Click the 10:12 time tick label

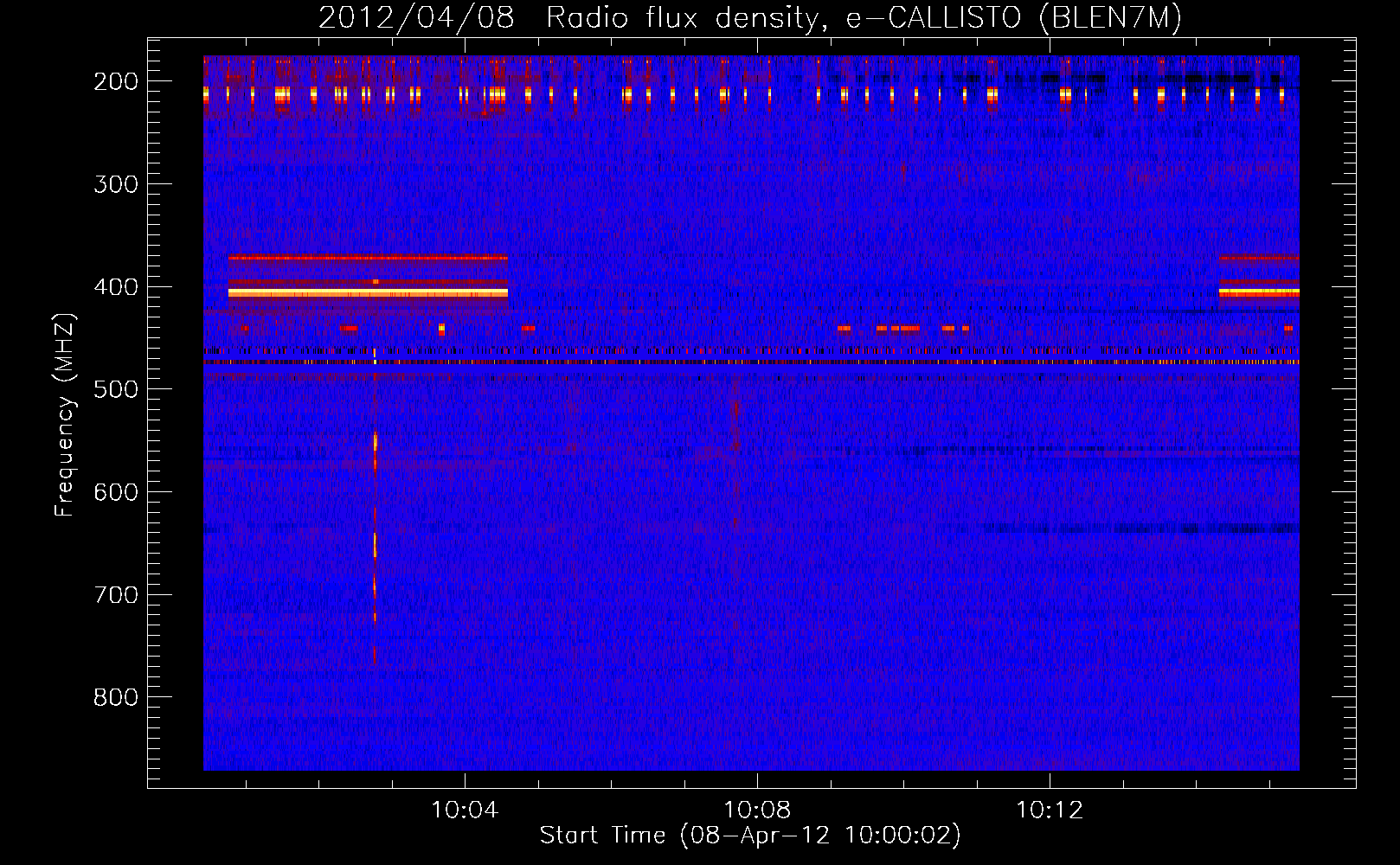coord(1049,811)
